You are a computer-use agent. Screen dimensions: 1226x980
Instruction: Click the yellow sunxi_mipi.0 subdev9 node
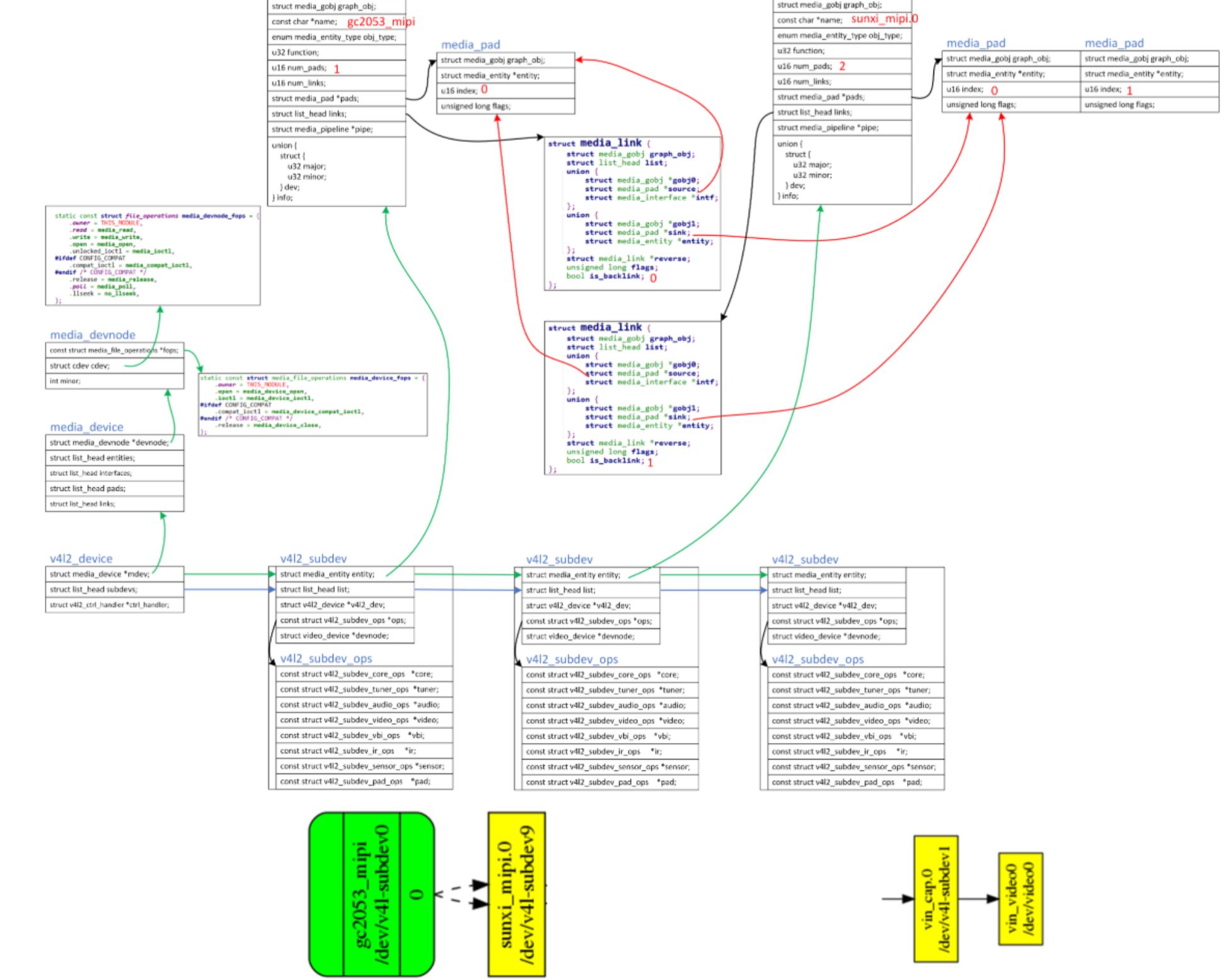click(x=516, y=894)
